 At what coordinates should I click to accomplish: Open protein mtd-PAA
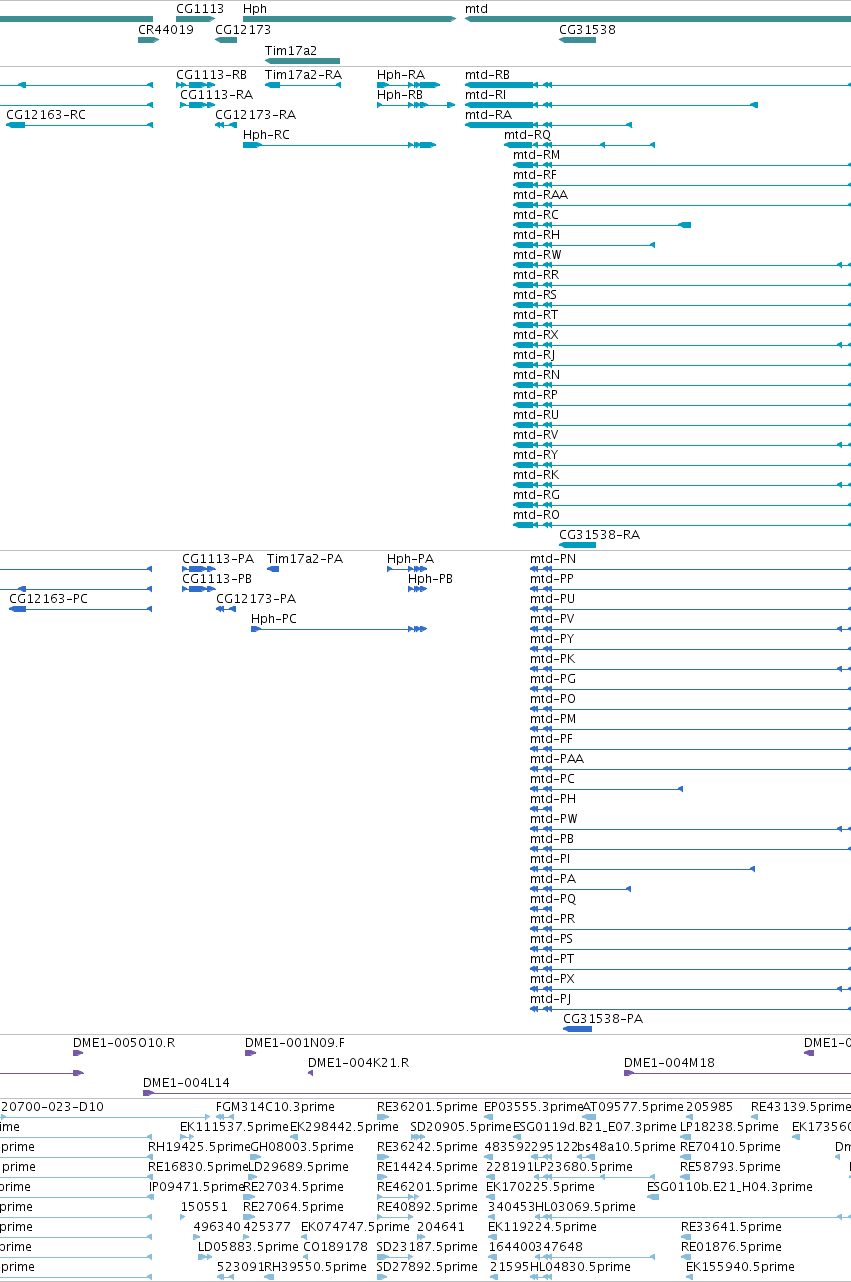click(557, 759)
